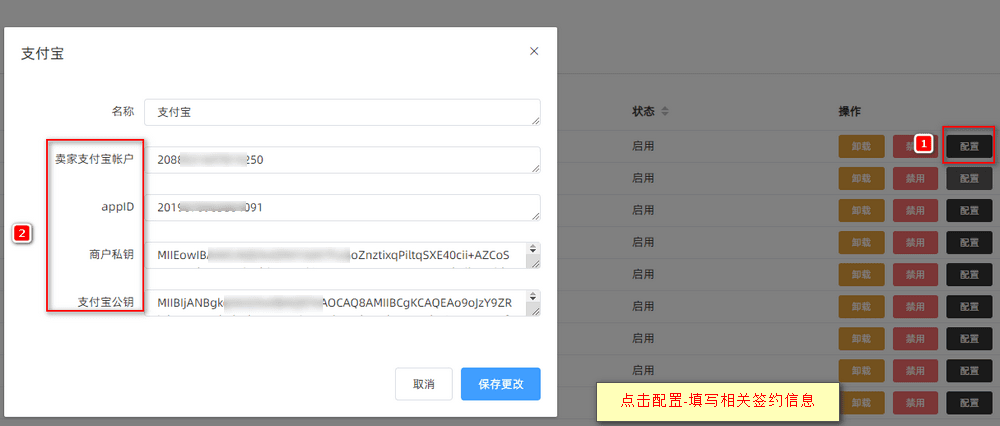
Task: Close the 支付宝 dialog with the X icon
Action: coord(534,51)
